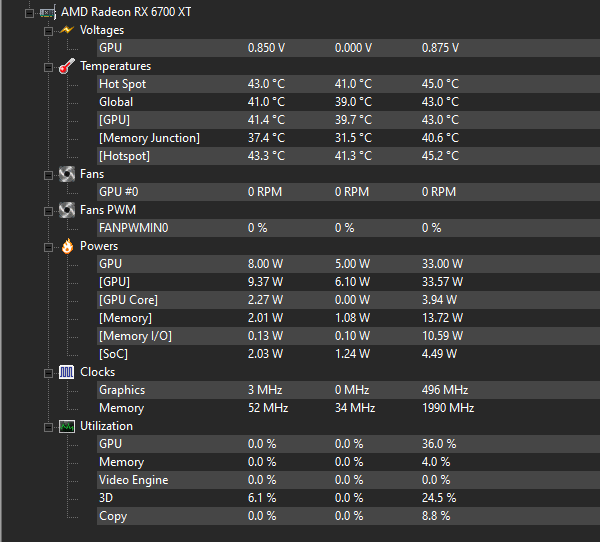Click the 8.8 % Copy utilization max value

[x=436, y=516]
